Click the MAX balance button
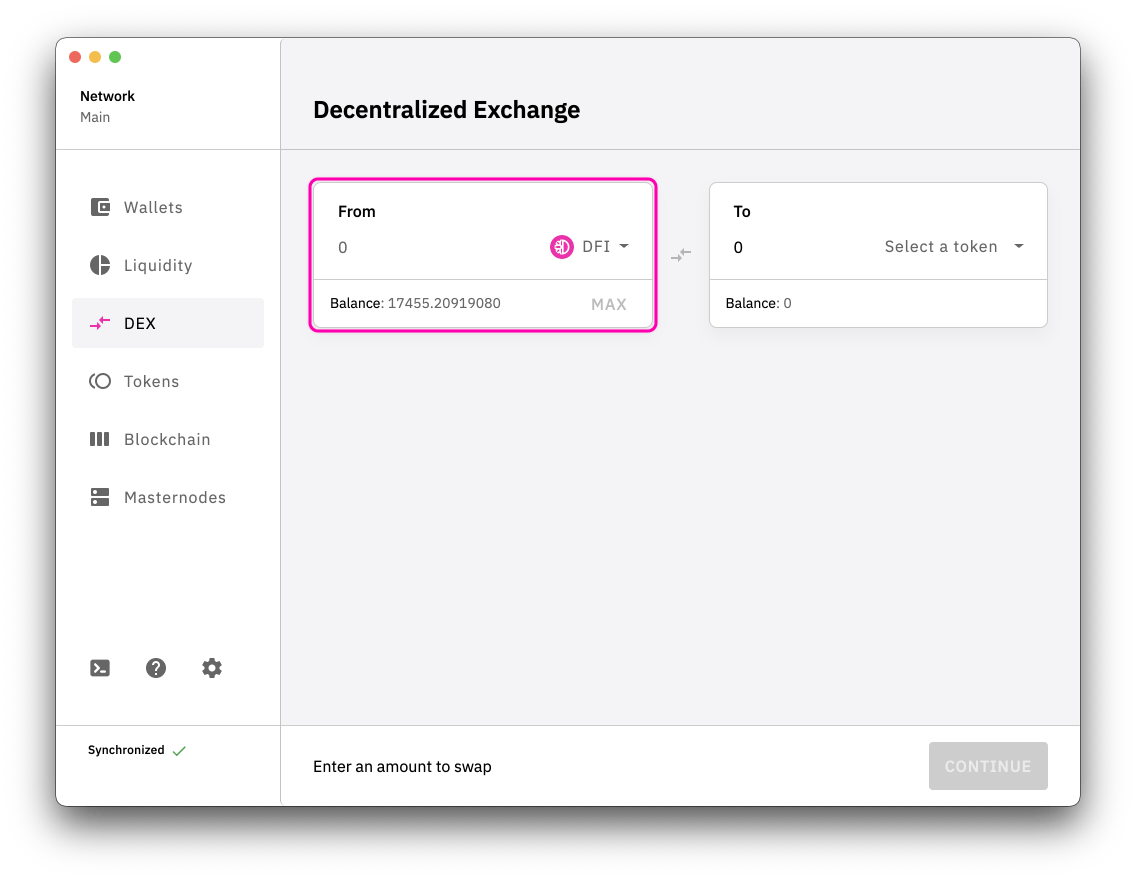The image size is (1136, 880). pos(609,304)
